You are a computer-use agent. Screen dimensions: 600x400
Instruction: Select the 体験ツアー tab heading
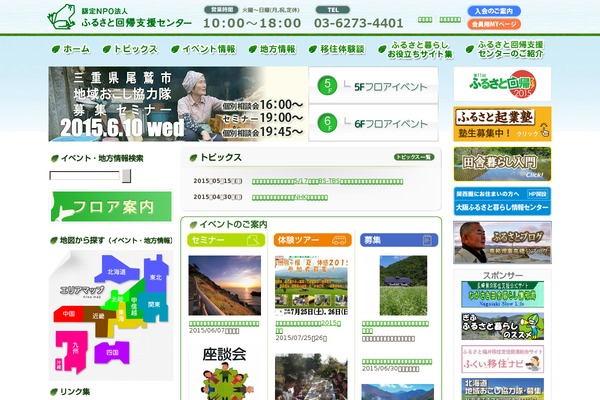(313, 240)
